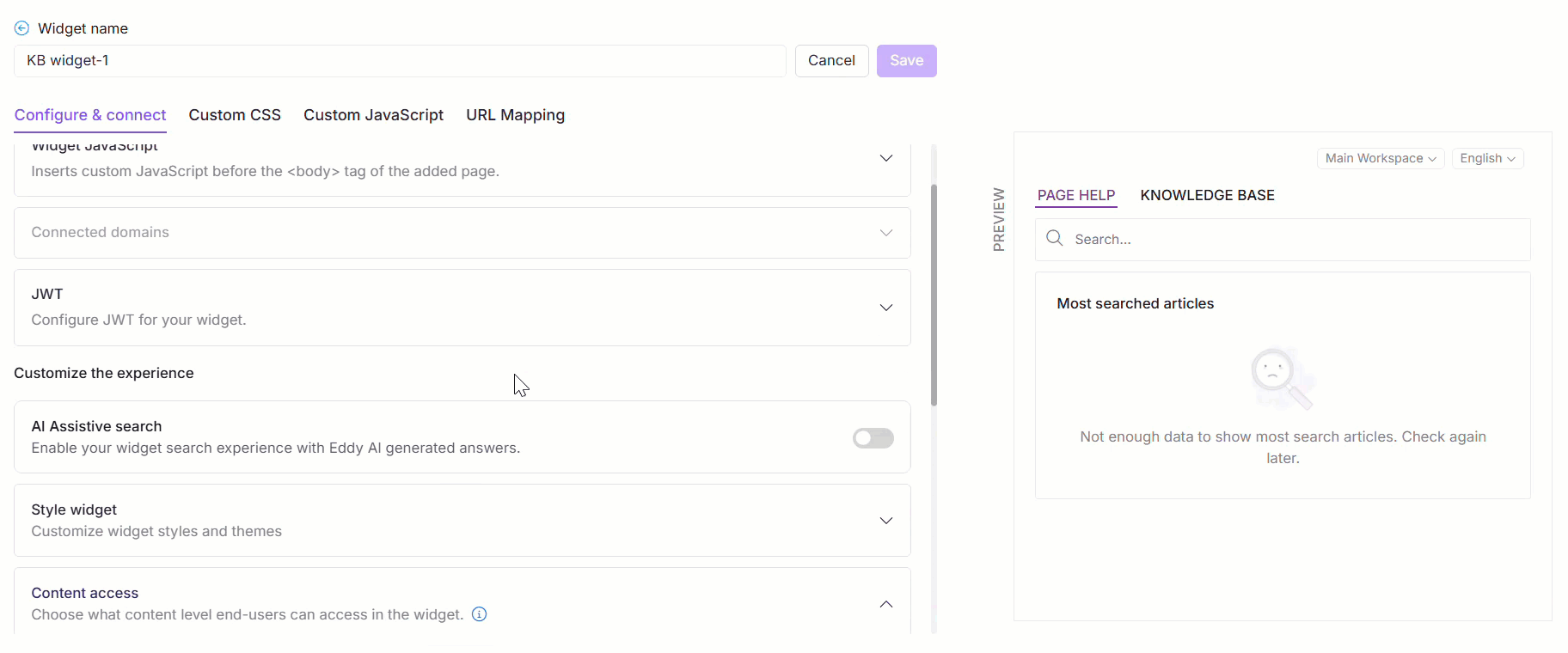Click the magnifier icon in the preview search
Image resolution: width=1568 pixels, height=653 pixels.
[1055, 239]
